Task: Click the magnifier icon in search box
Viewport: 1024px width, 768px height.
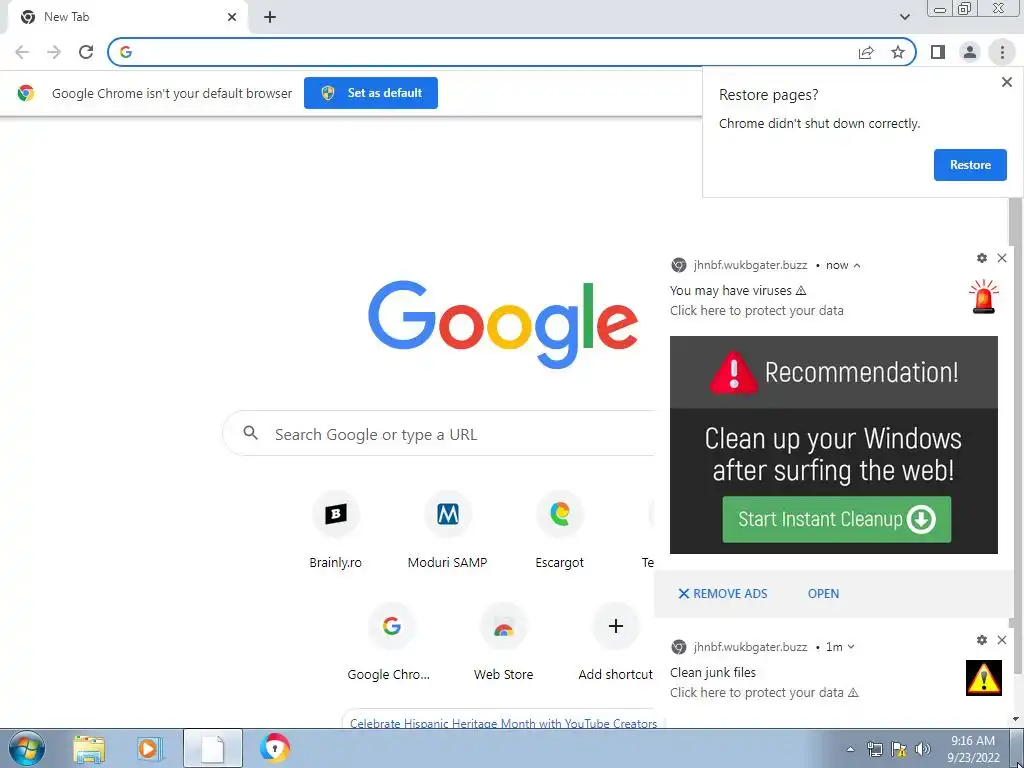Action: pyautogui.click(x=251, y=432)
